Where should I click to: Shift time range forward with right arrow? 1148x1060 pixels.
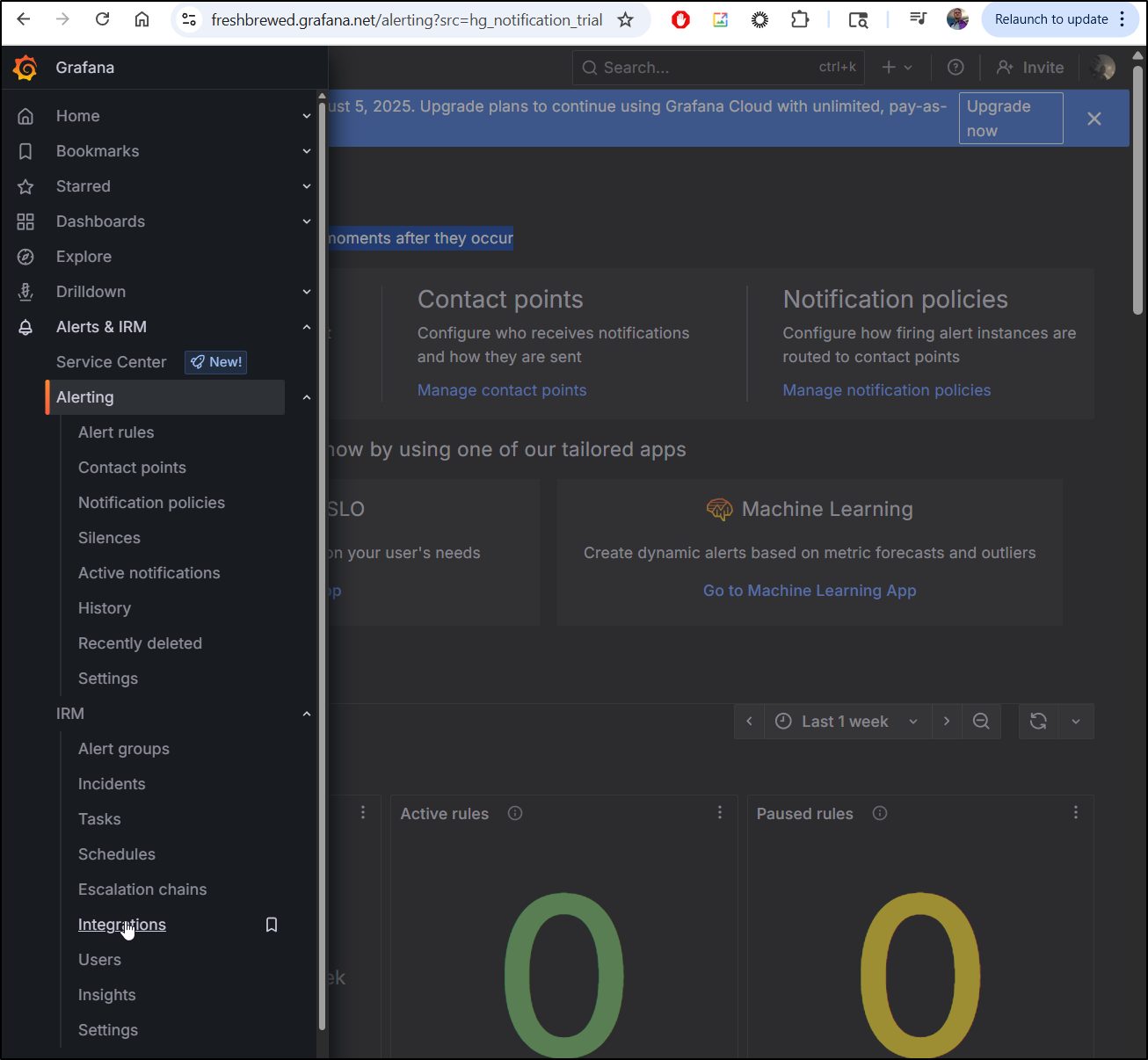pyautogui.click(x=947, y=722)
